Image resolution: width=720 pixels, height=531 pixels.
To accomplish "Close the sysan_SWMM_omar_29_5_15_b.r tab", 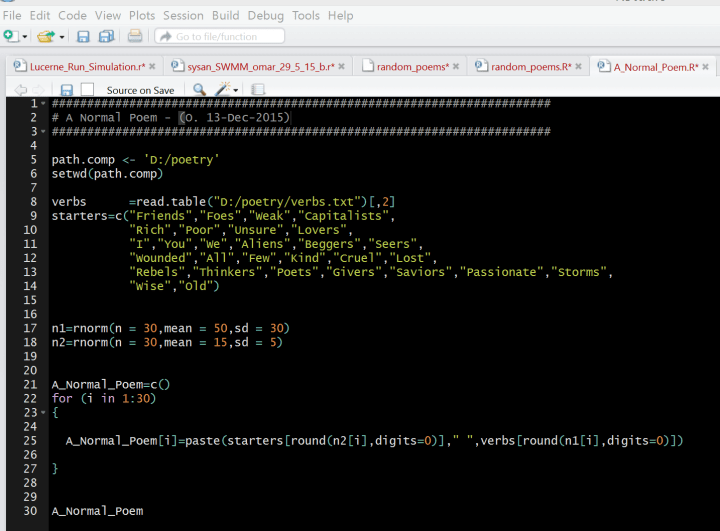I will click(x=342, y=66).
